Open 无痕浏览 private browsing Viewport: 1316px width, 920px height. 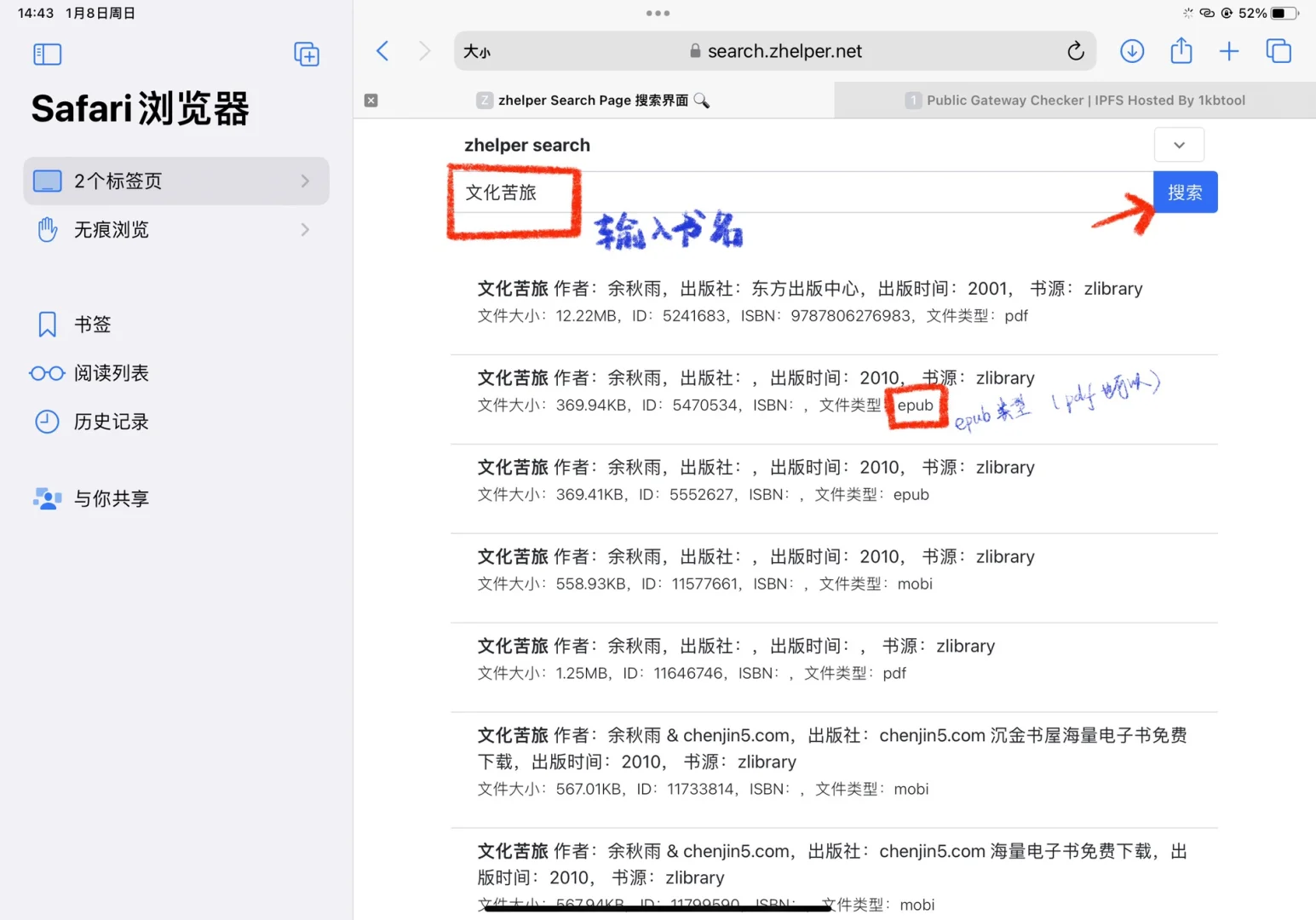pos(176,229)
